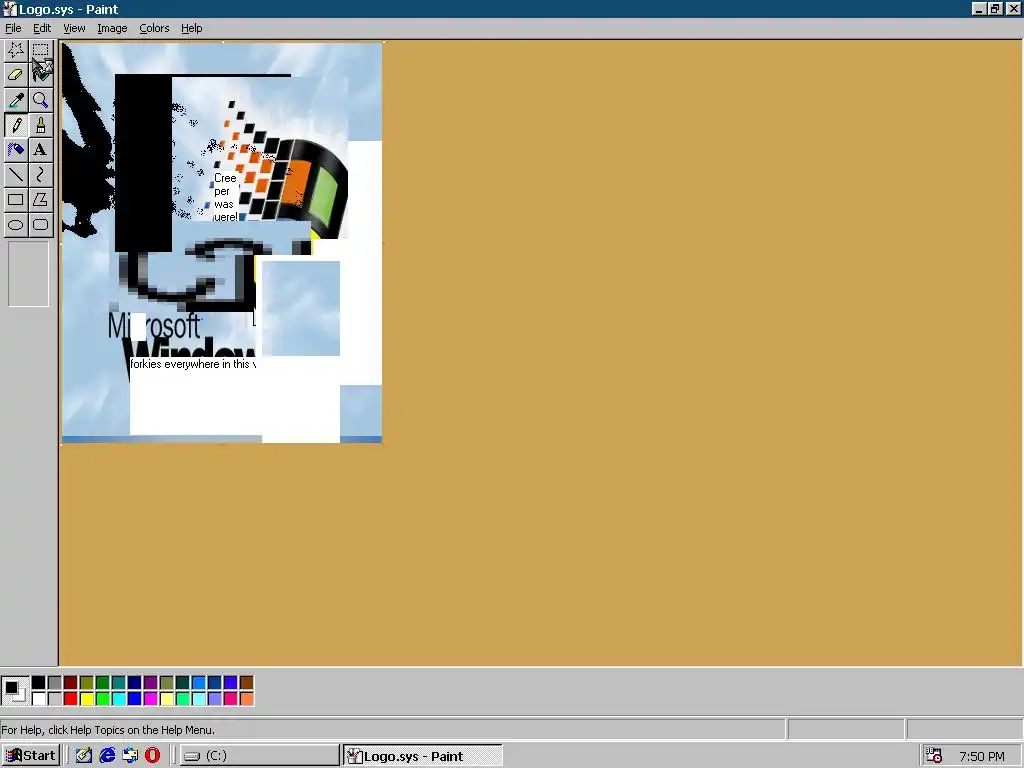The image size is (1024, 768).
Task: Switch to the (C:) taskbar window
Action: (x=259, y=756)
